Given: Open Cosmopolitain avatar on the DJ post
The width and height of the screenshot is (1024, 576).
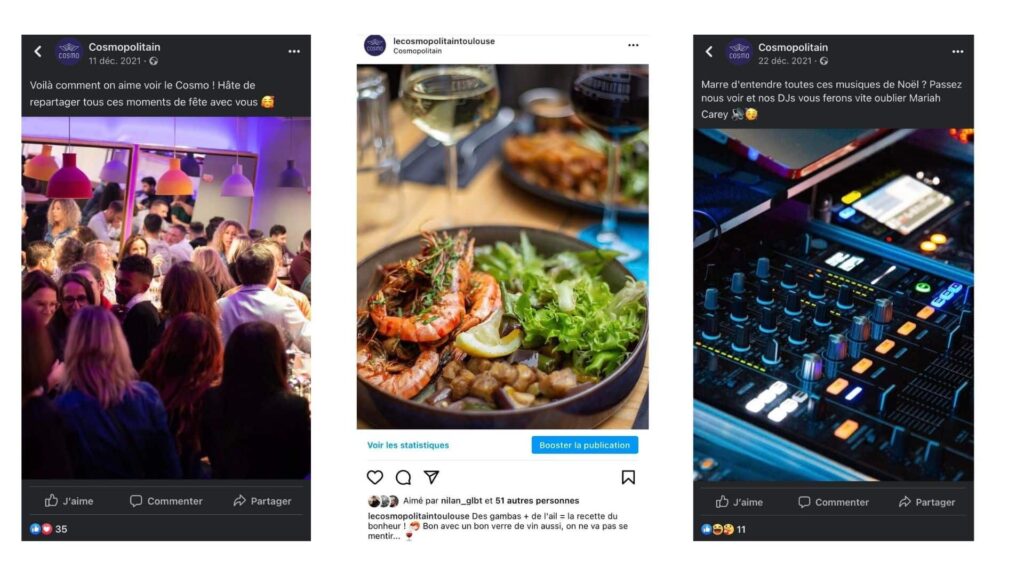Looking at the screenshot, I should [x=739, y=52].
